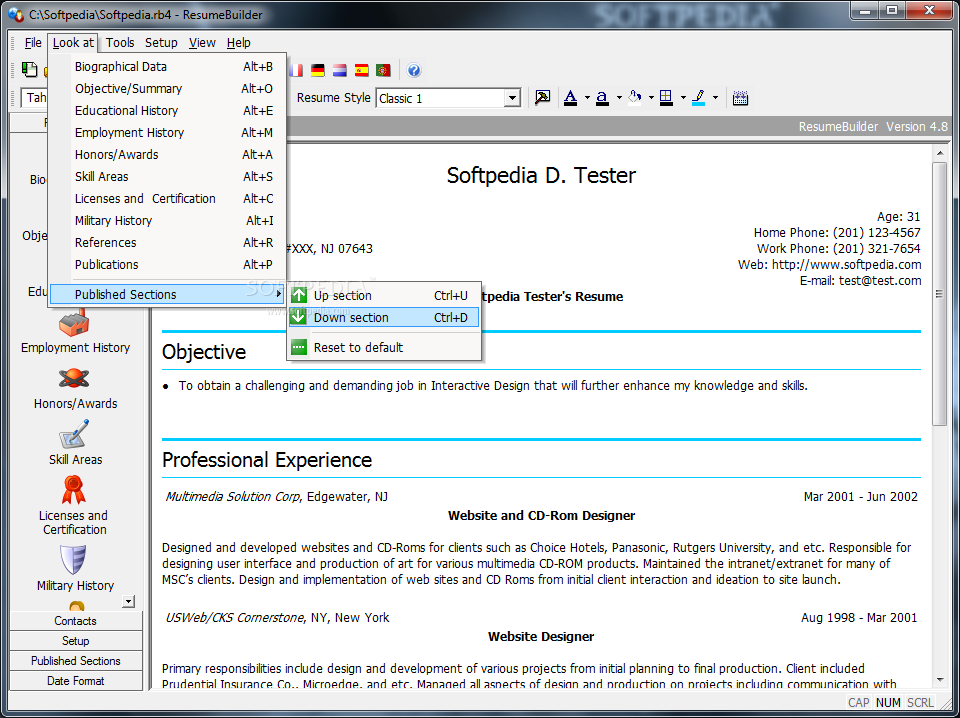Viewport: 960px width, 718px height.
Task: Open Employment History via the factory icon in sidebar
Action: (x=74, y=324)
